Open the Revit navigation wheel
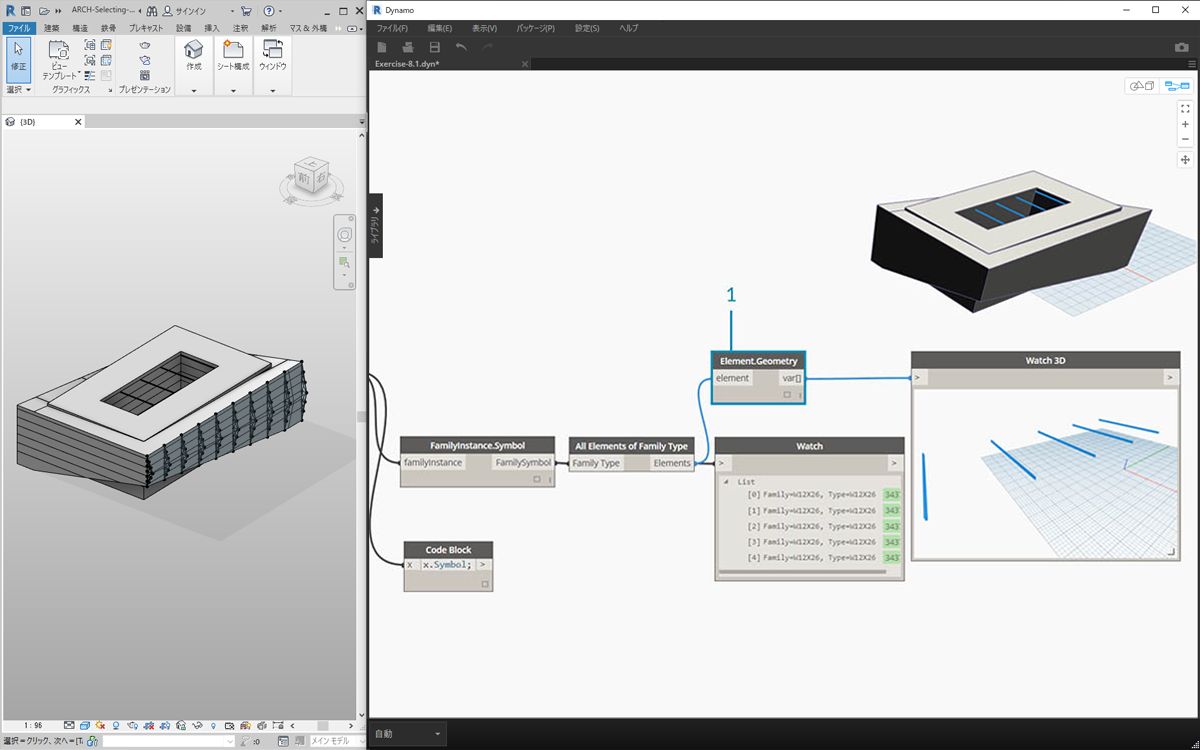 click(x=344, y=235)
